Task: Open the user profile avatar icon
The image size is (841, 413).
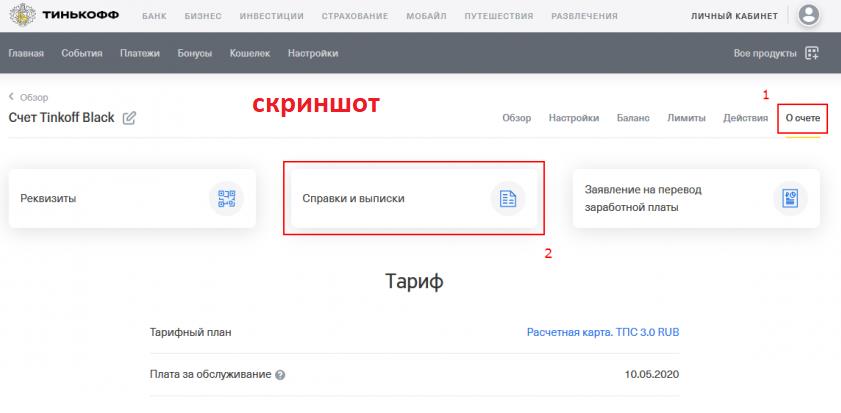Action: tap(809, 15)
